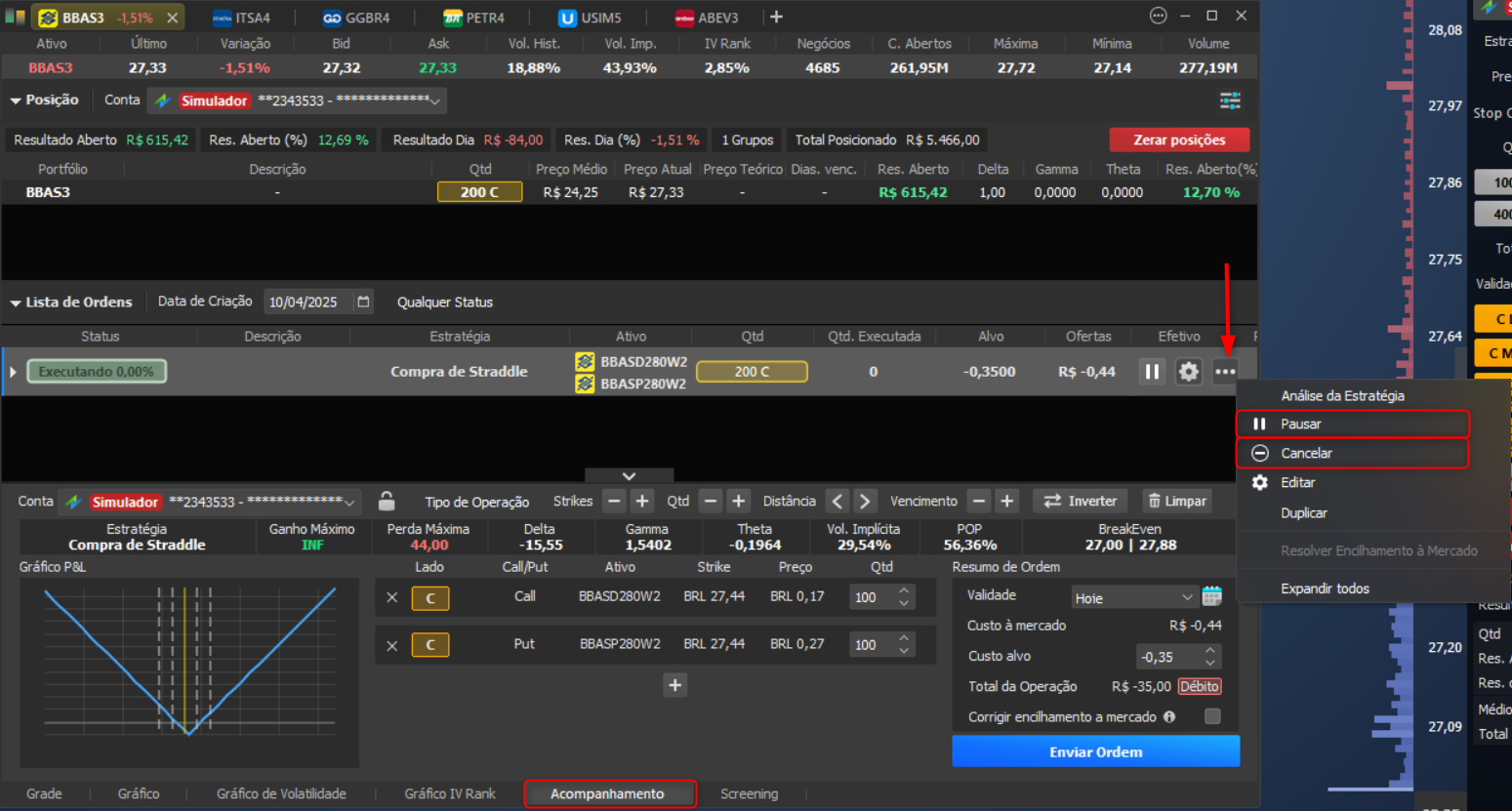Open account dropdown in strategy builder

point(210,502)
